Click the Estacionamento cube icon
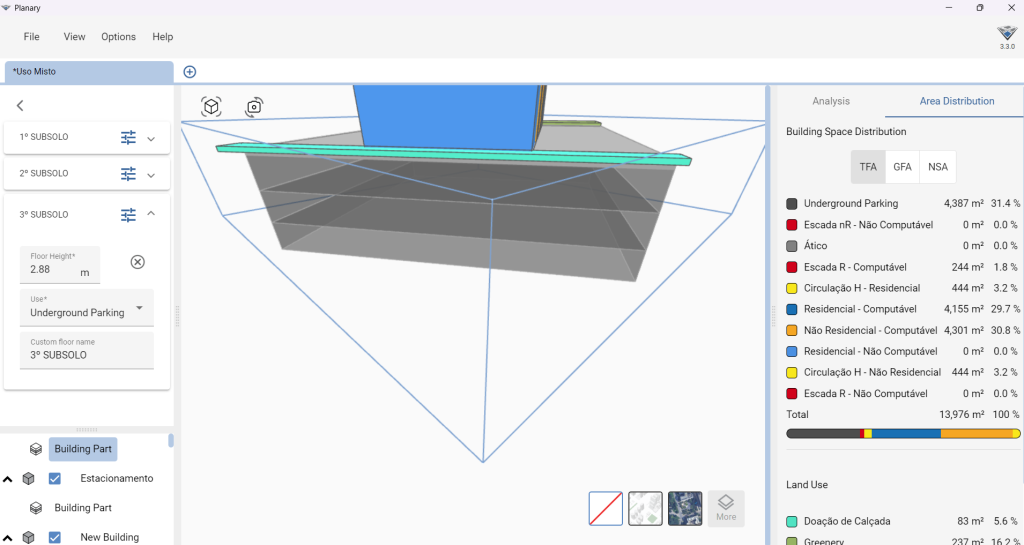The image size is (1024, 545). (x=28, y=478)
